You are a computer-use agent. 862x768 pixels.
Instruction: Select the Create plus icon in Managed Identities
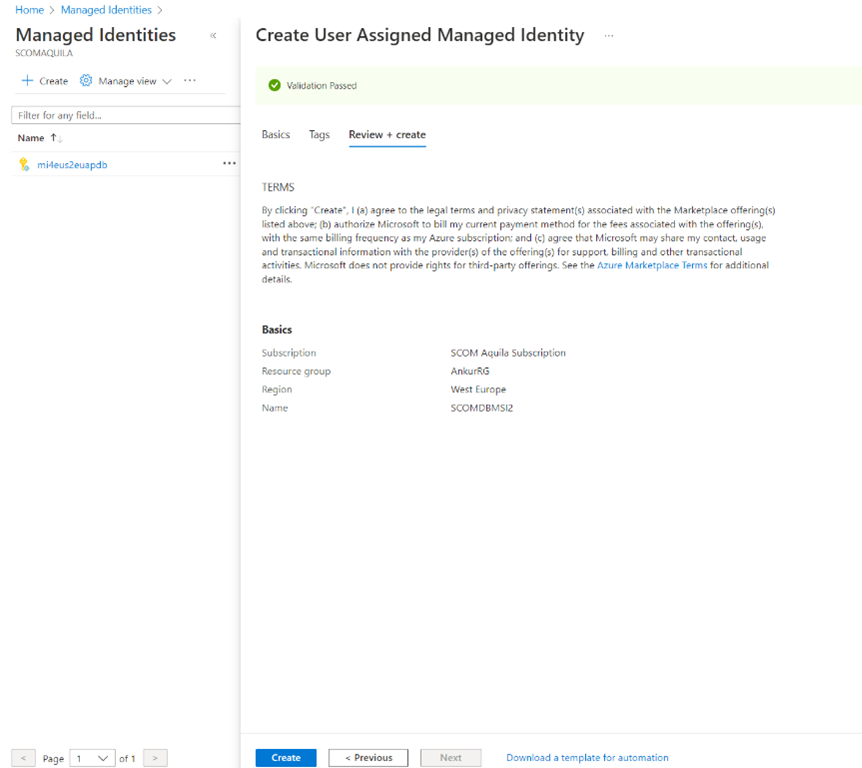click(25, 81)
